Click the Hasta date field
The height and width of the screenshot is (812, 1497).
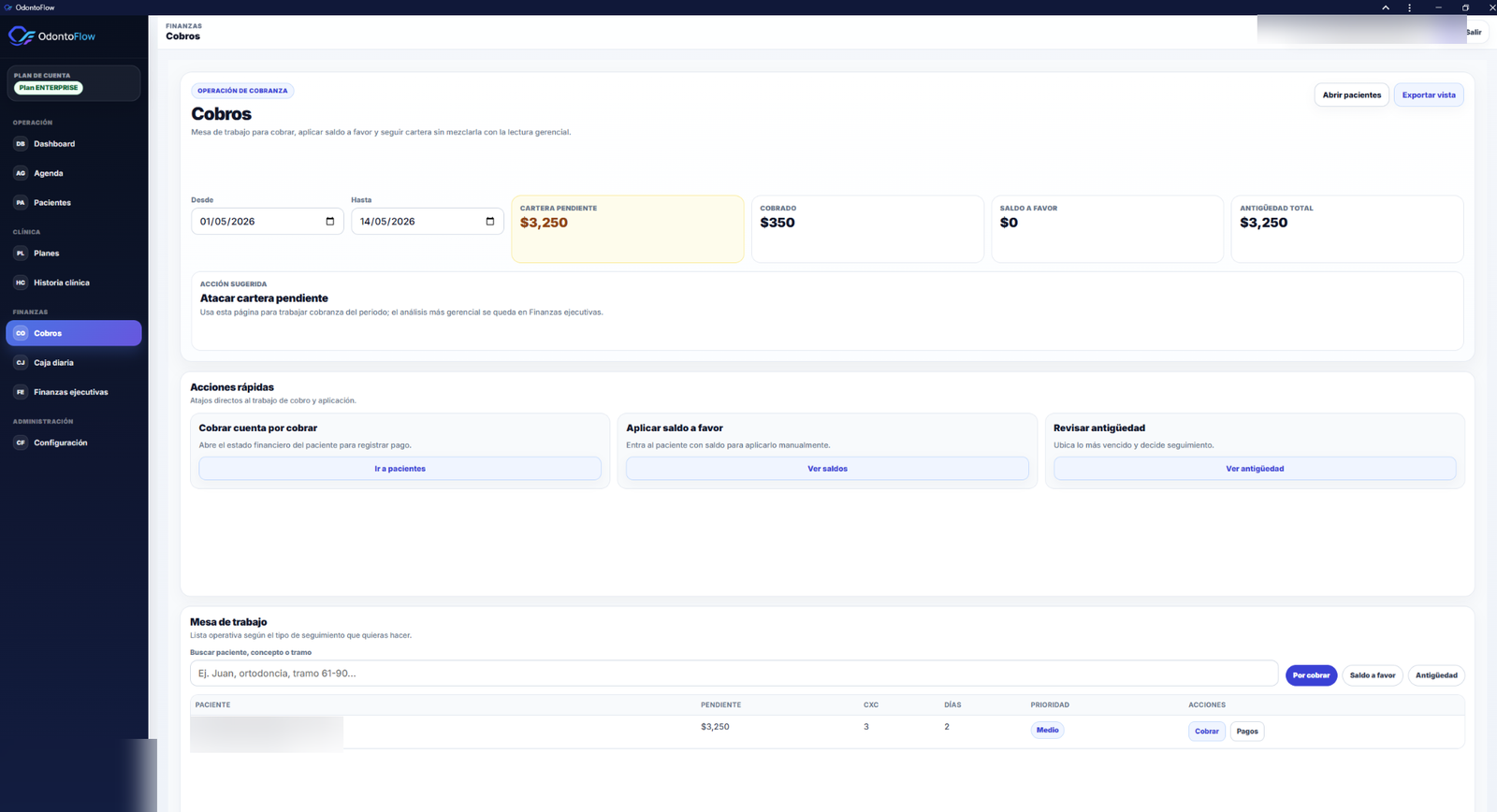click(427, 222)
